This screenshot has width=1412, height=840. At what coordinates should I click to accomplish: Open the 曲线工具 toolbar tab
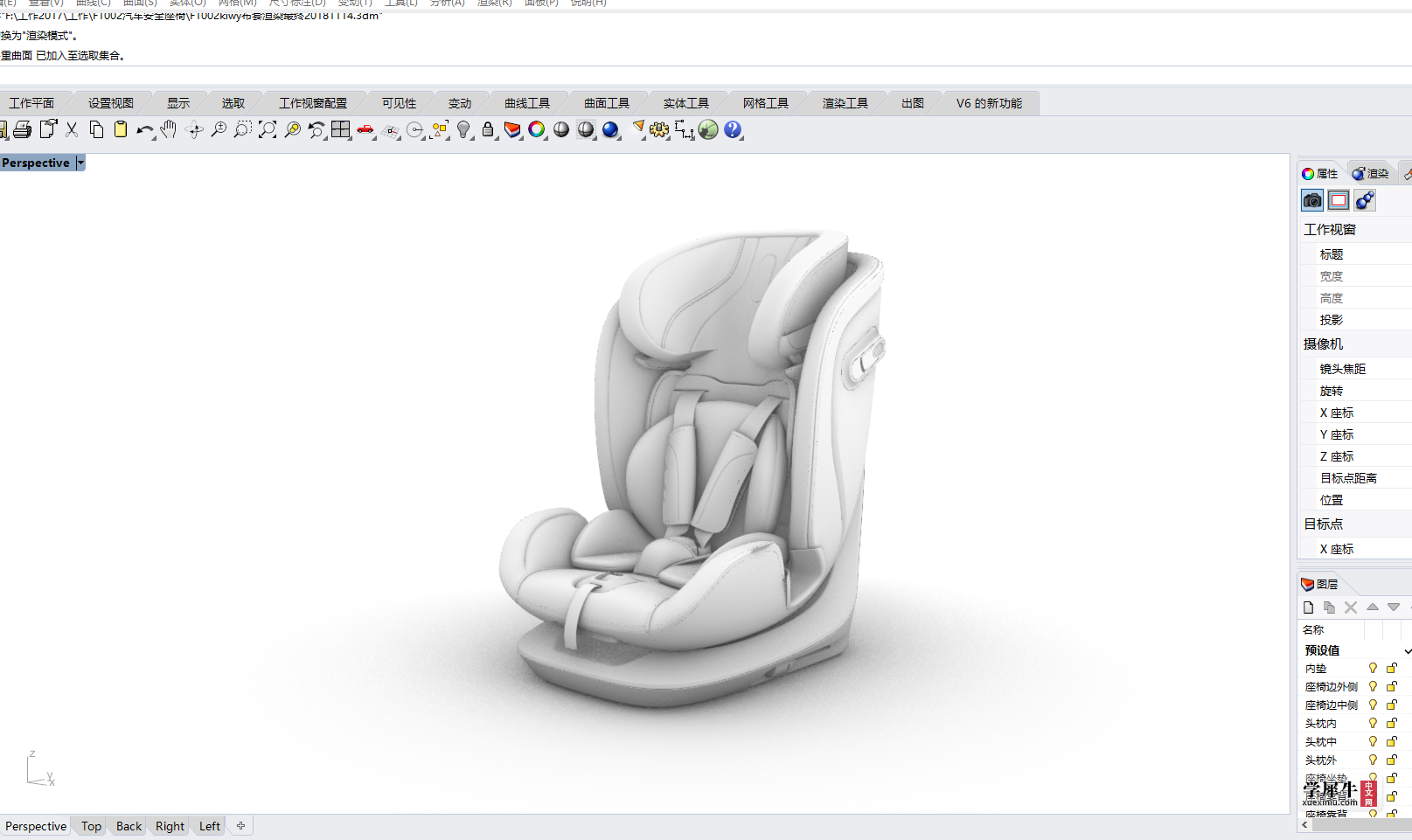tap(527, 103)
